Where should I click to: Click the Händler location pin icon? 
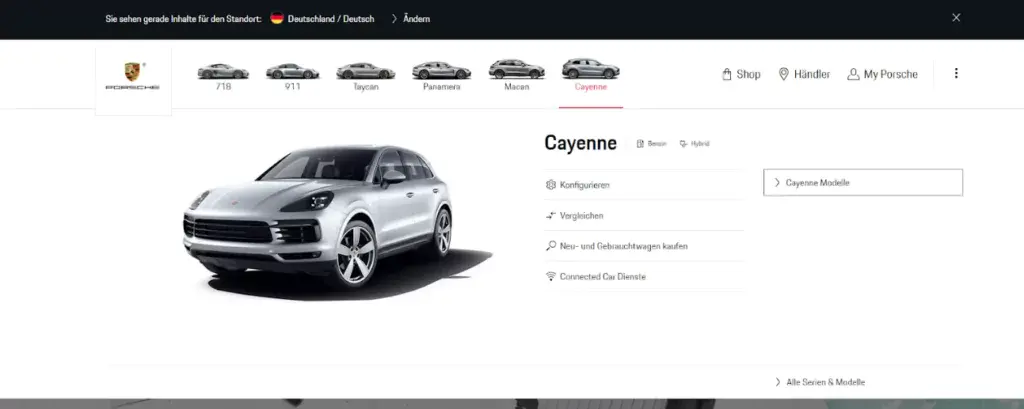[784, 74]
